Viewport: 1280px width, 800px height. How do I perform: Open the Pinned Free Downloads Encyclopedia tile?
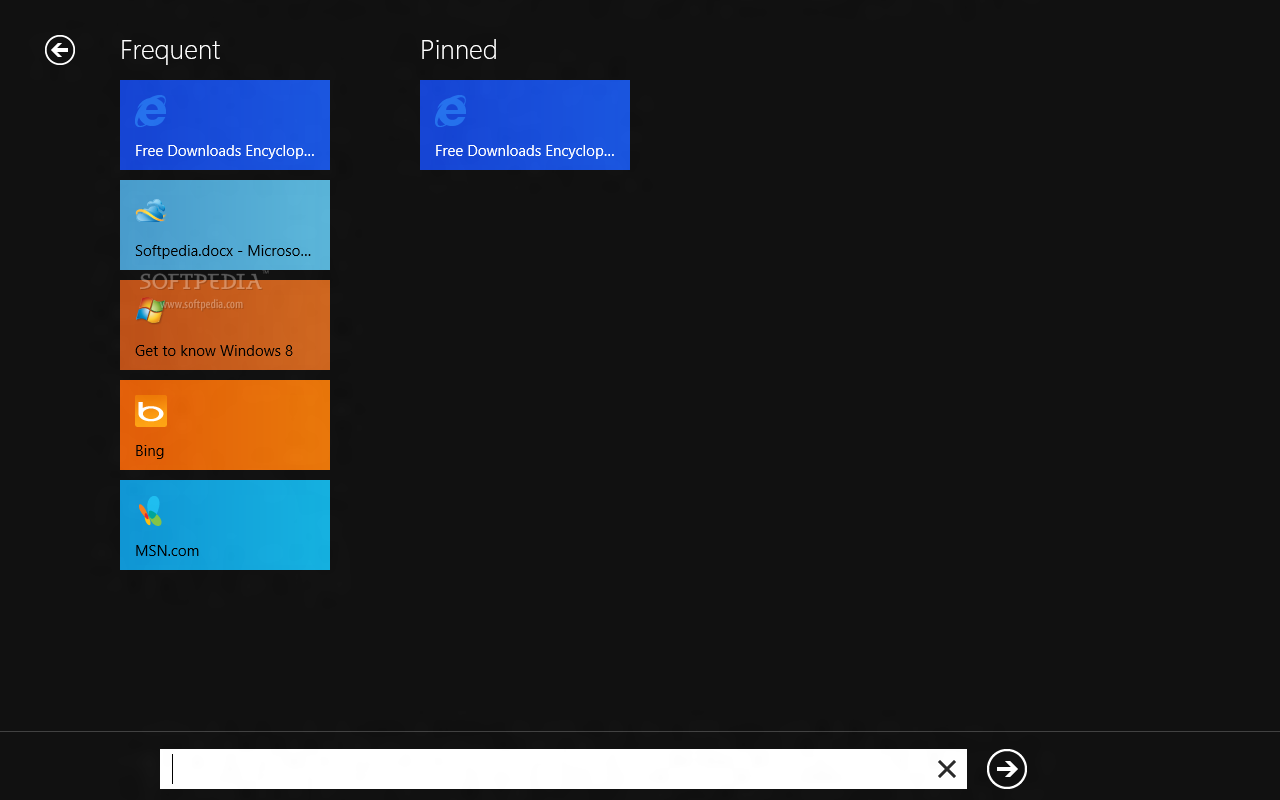pyautogui.click(x=525, y=125)
